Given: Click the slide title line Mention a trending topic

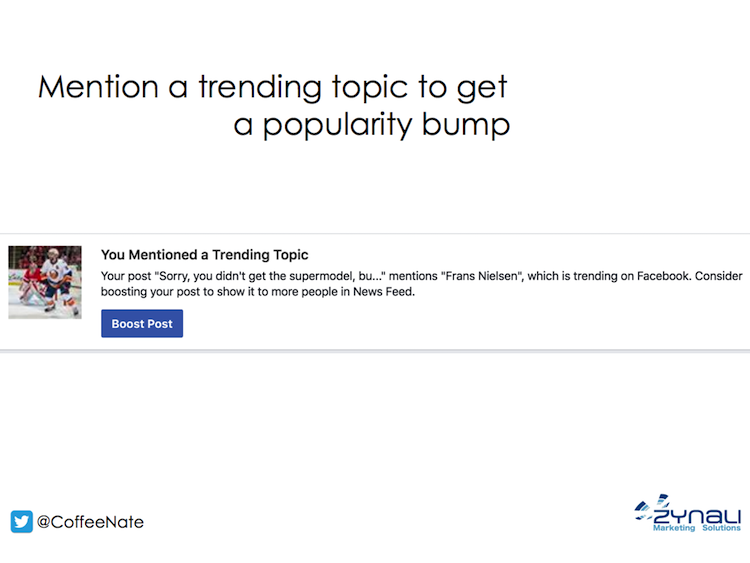Looking at the screenshot, I should pyautogui.click(x=272, y=87).
